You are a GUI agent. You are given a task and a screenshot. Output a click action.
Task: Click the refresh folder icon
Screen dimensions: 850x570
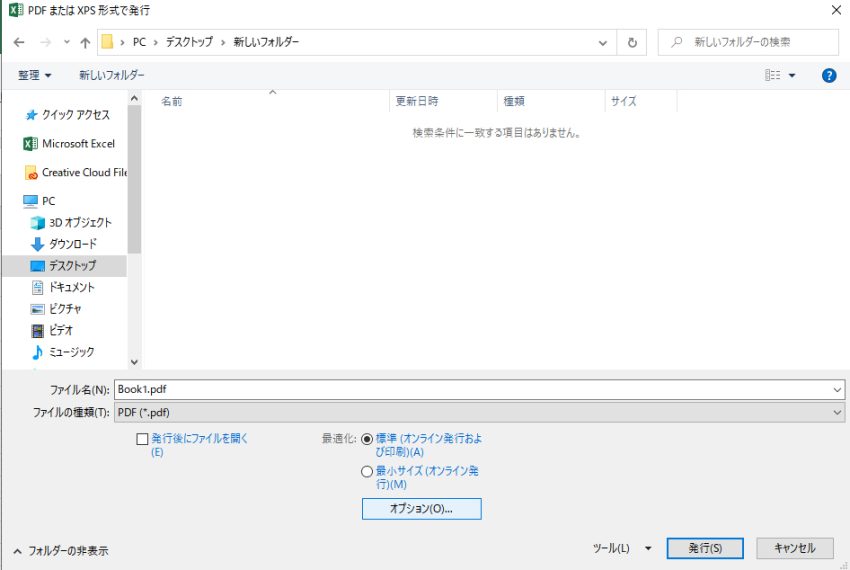(631, 43)
